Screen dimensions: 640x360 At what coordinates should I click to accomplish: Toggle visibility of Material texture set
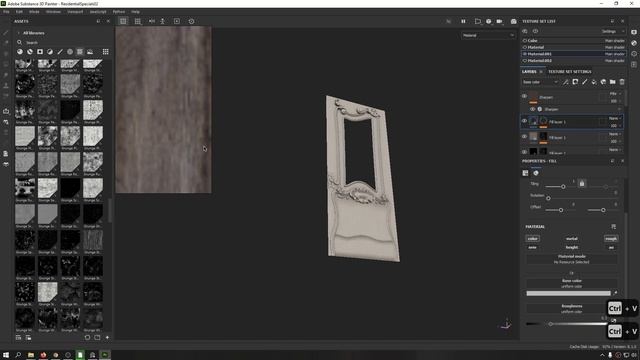[x=524, y=47]
